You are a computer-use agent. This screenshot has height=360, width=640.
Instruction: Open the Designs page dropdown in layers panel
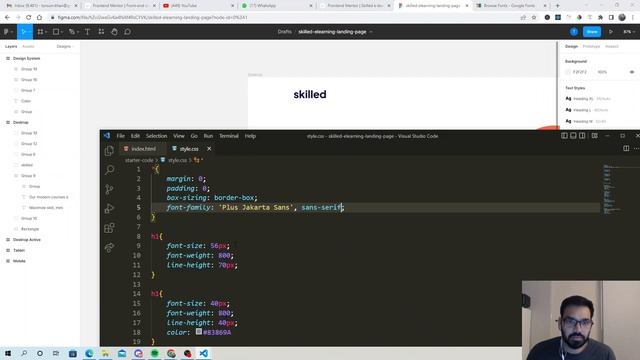(65, 47)
